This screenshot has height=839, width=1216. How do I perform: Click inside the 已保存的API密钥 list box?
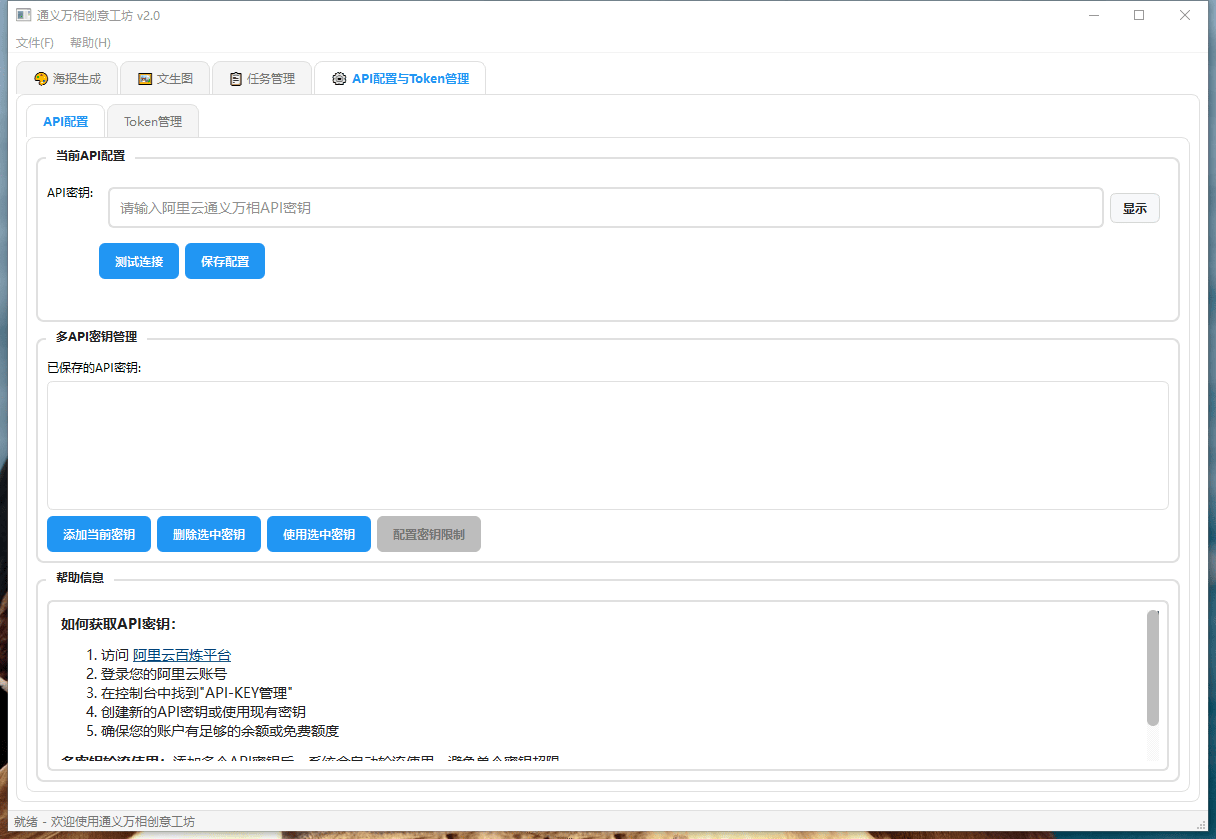click(607, 445)
